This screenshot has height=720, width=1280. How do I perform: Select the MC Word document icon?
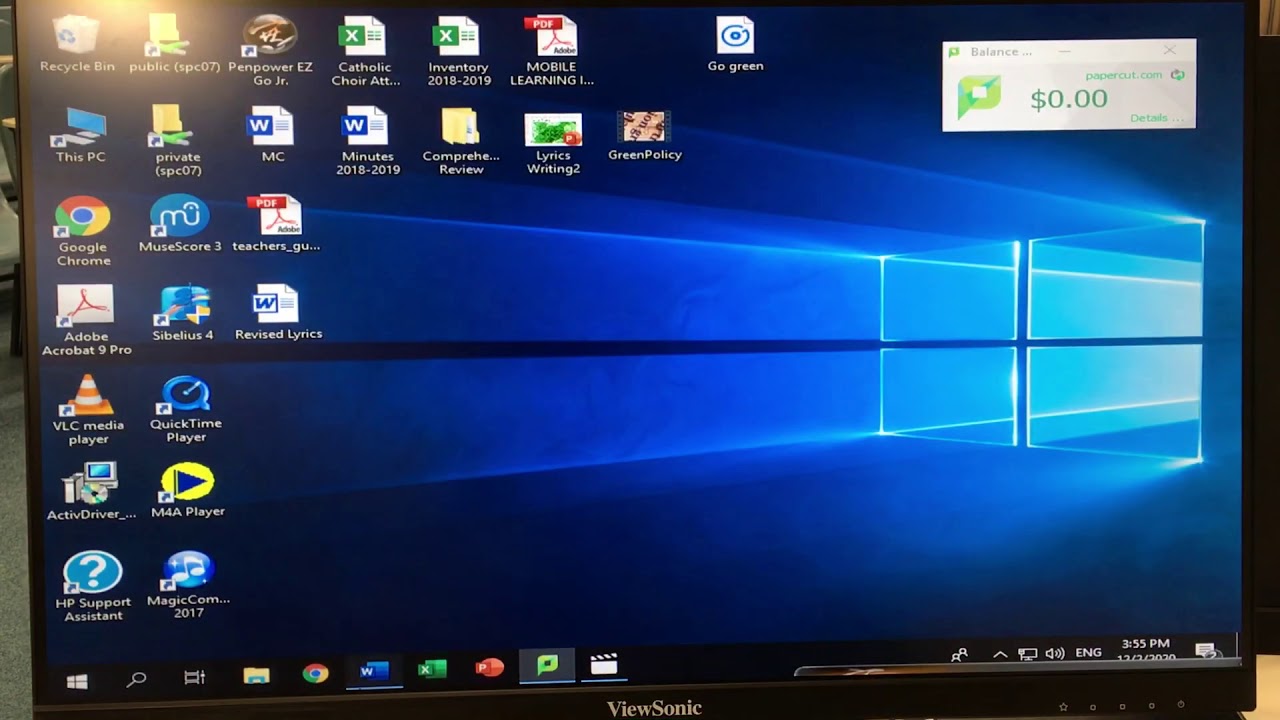272,134
